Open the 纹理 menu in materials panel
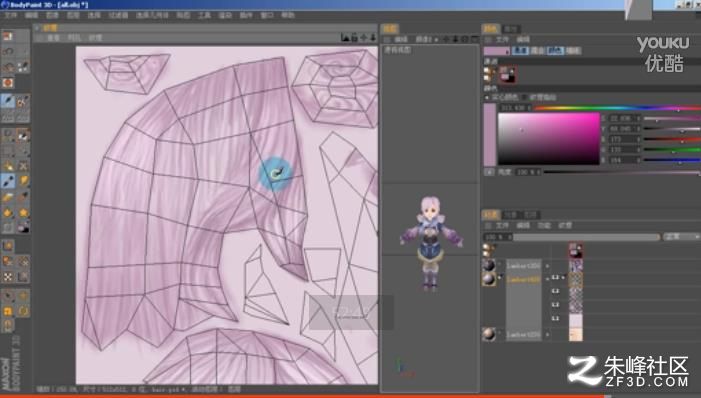Viewport: 701px width, 398px height. coord(565,226)
